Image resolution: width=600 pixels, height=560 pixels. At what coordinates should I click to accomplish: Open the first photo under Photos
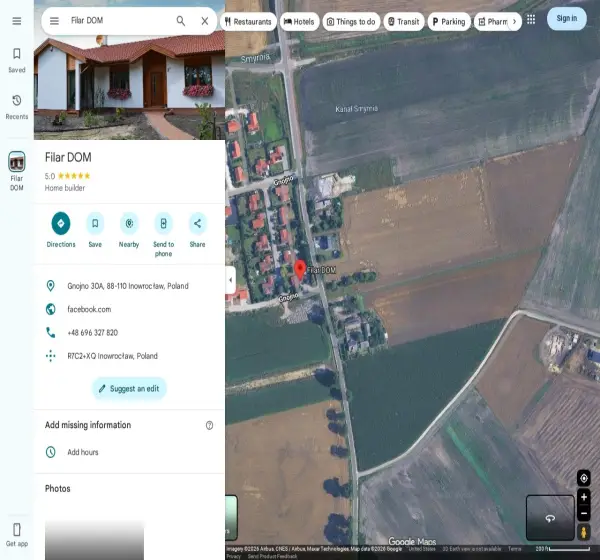95,540
